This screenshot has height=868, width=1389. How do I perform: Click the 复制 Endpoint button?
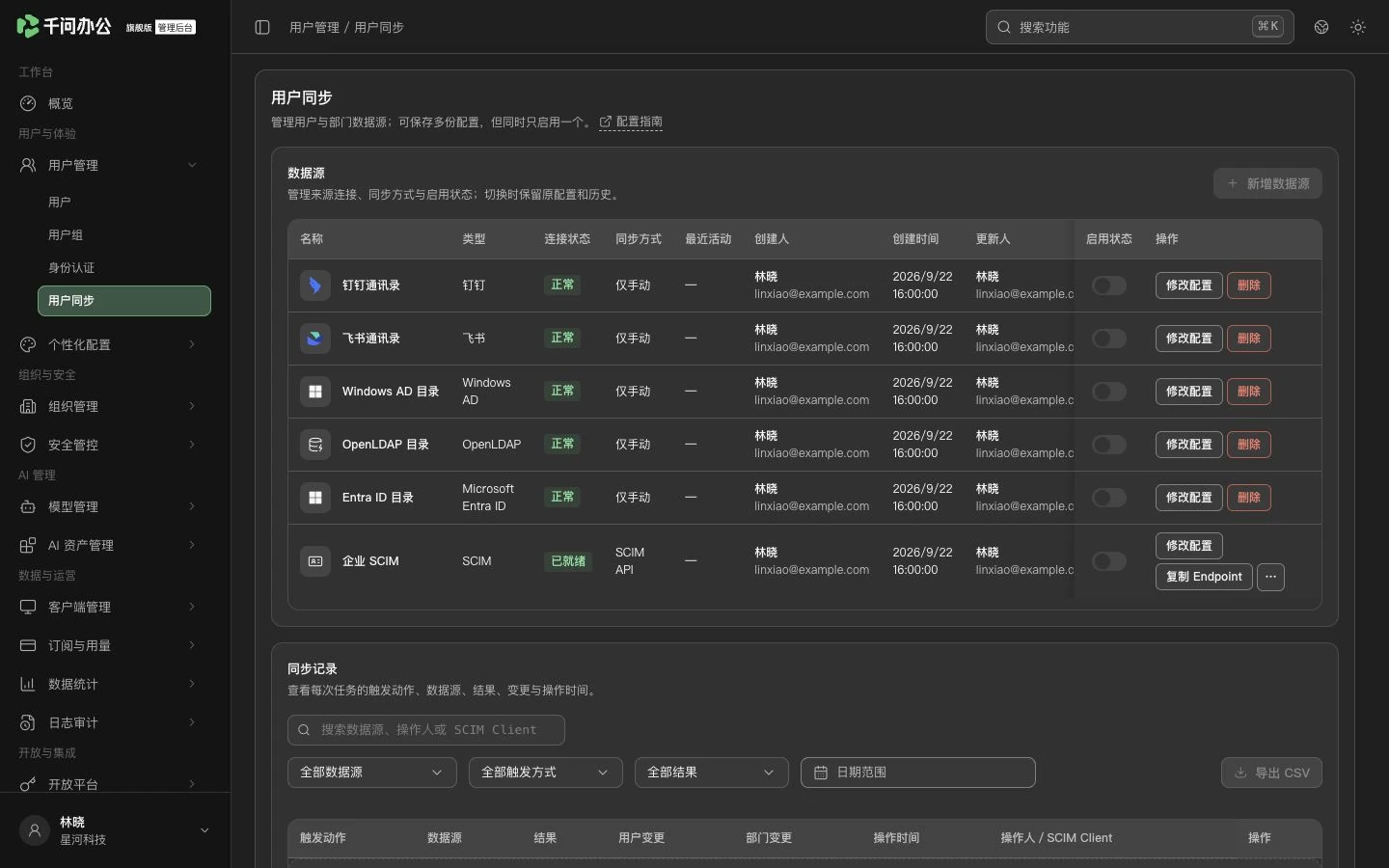(1204, 577)
